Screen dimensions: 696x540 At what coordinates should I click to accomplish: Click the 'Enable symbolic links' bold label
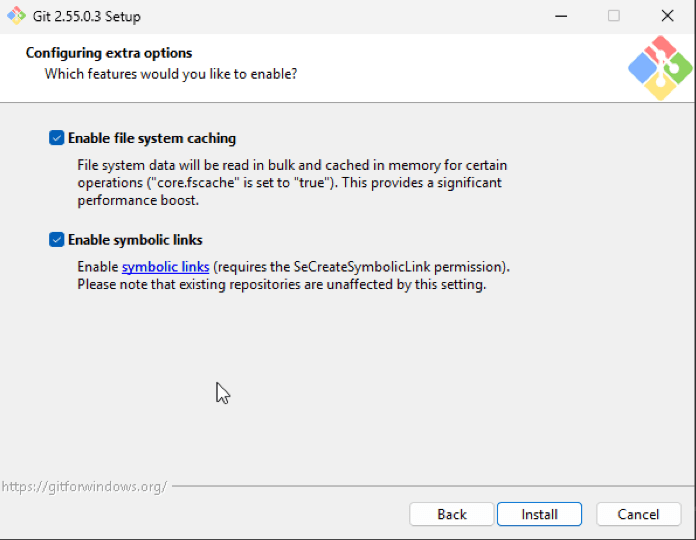tap(135, 240)
